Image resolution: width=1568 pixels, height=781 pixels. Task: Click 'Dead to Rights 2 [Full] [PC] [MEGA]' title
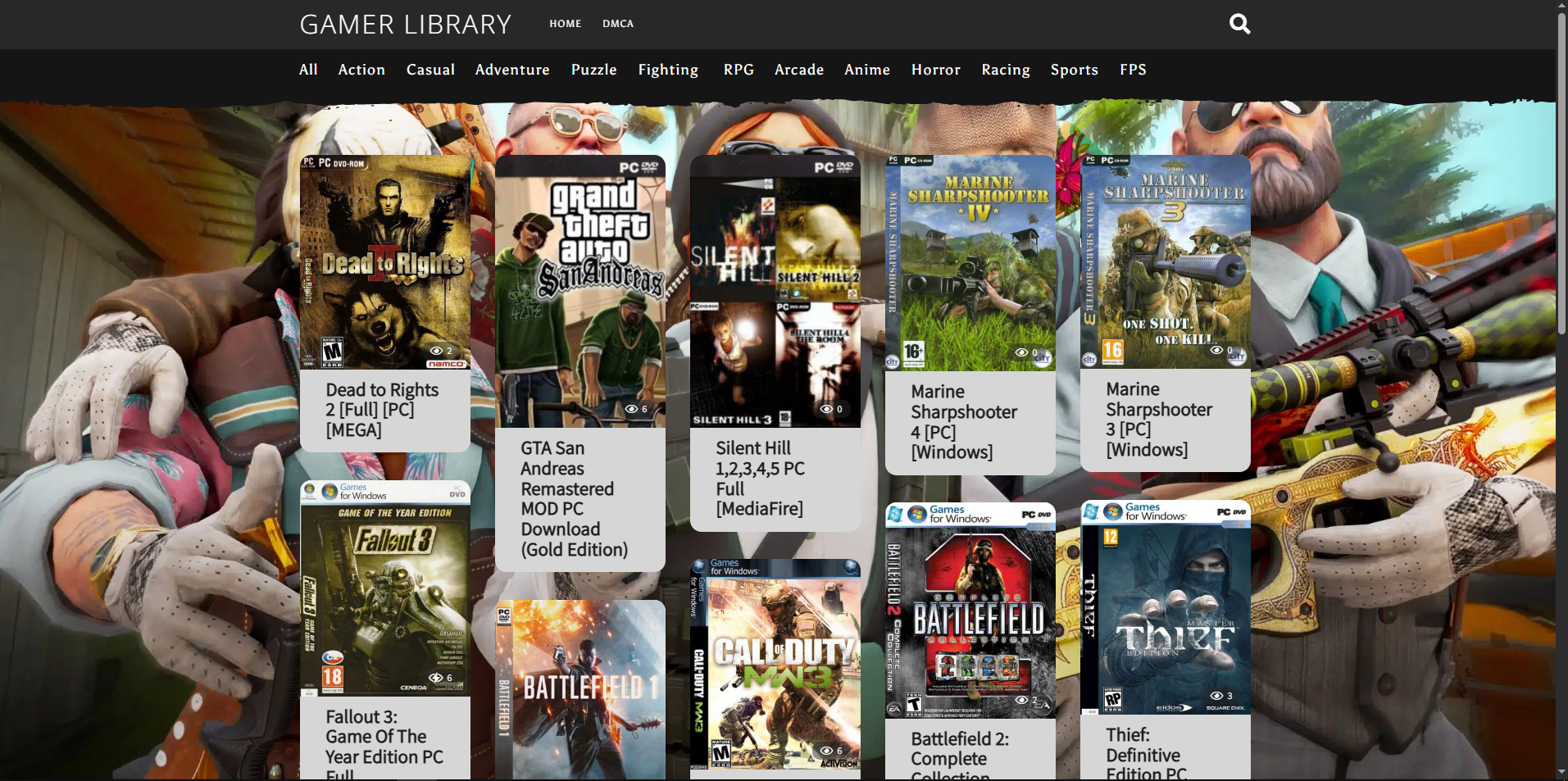coord(382,410)
